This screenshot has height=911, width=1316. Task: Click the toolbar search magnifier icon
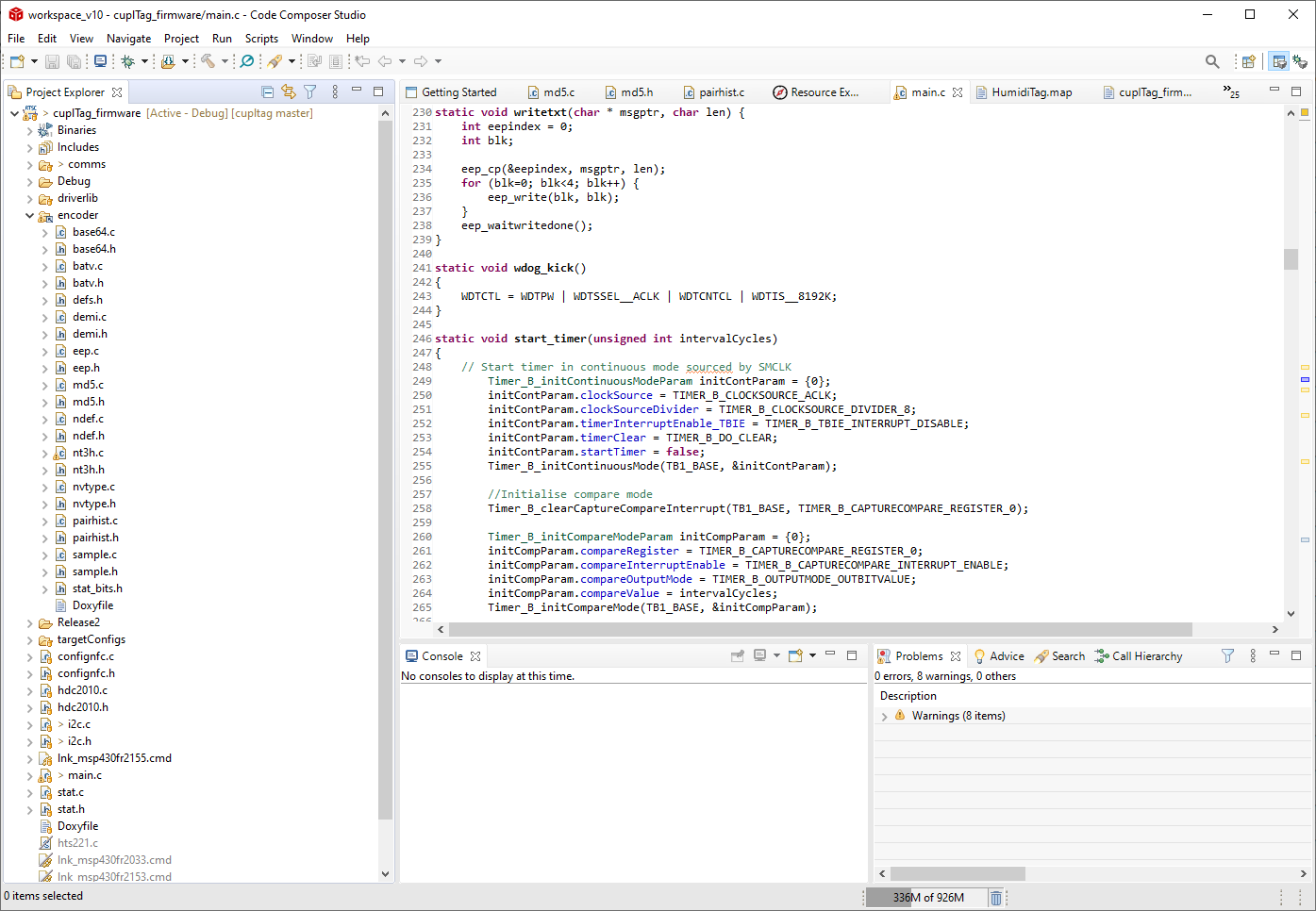(x=1212, y=61)
